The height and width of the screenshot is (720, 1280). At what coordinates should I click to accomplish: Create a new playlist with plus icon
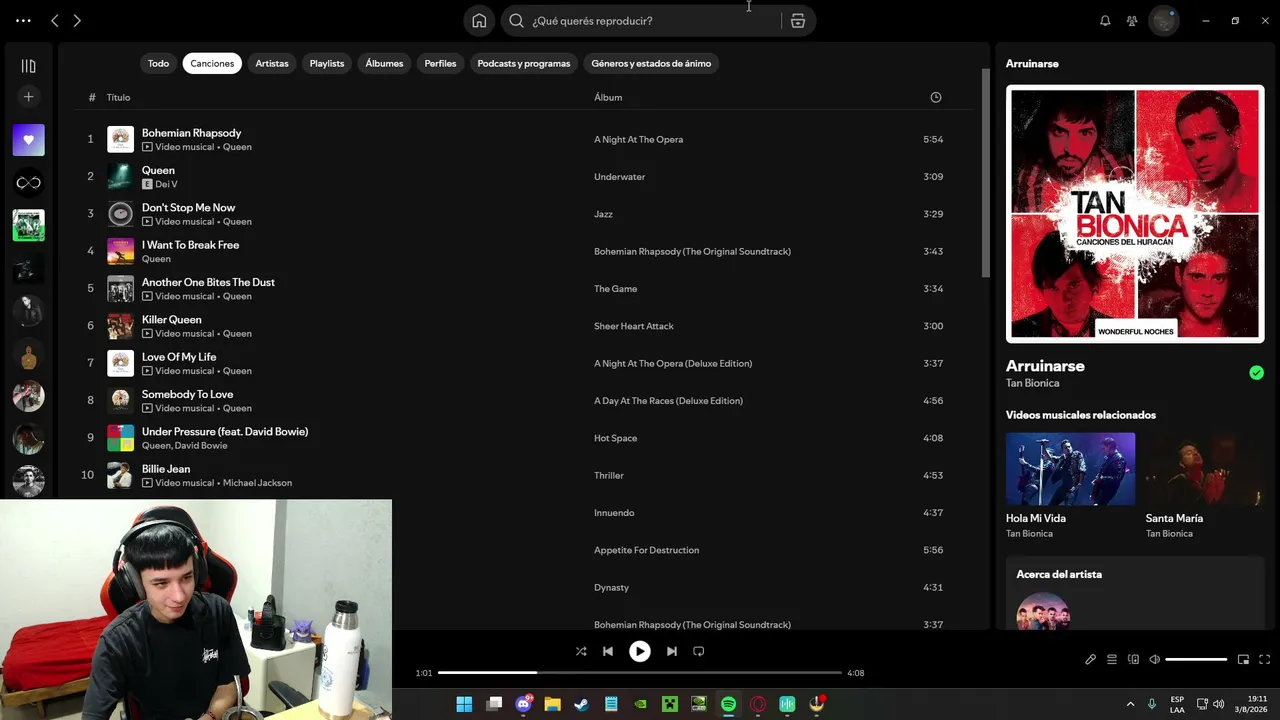(28, 97)
